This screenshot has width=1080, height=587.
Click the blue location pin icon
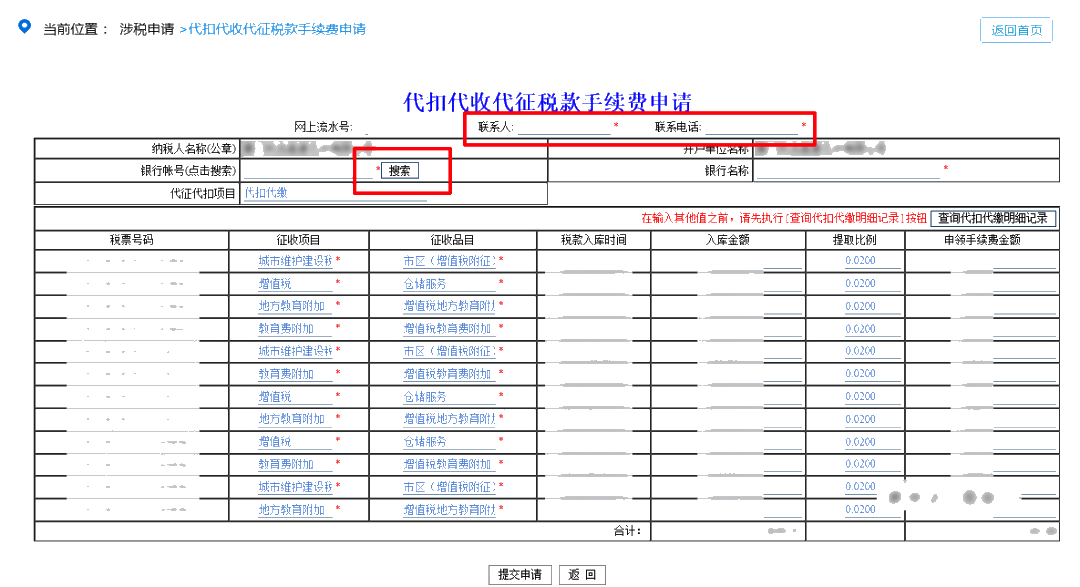click(x=25, y=27)
